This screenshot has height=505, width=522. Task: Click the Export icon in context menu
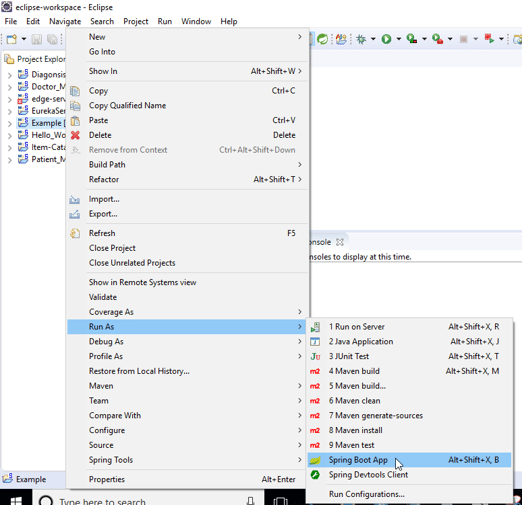tap(74, 214)
